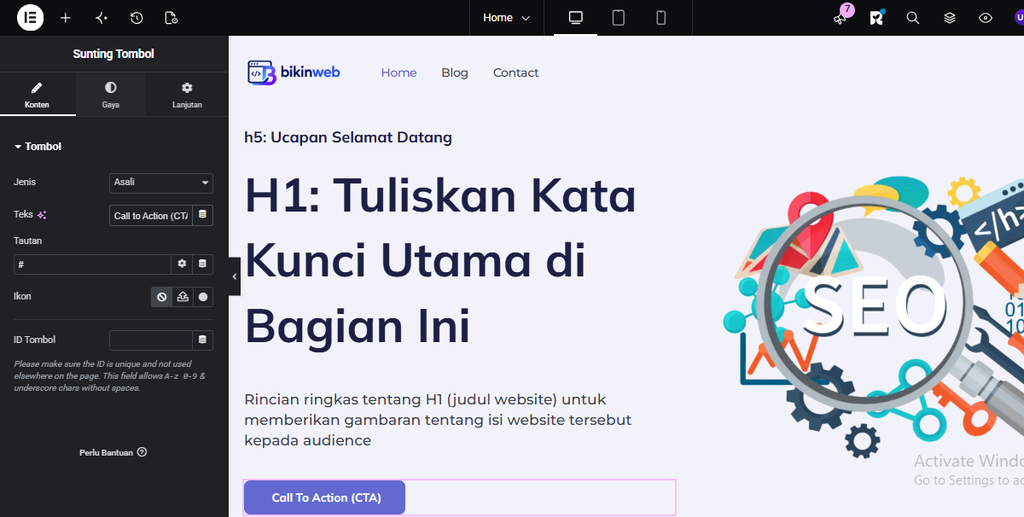Screen dimensions: 1024x517
Task: Switch to the Konten tab
Action: pyautogui.click(x=37, y=95)
